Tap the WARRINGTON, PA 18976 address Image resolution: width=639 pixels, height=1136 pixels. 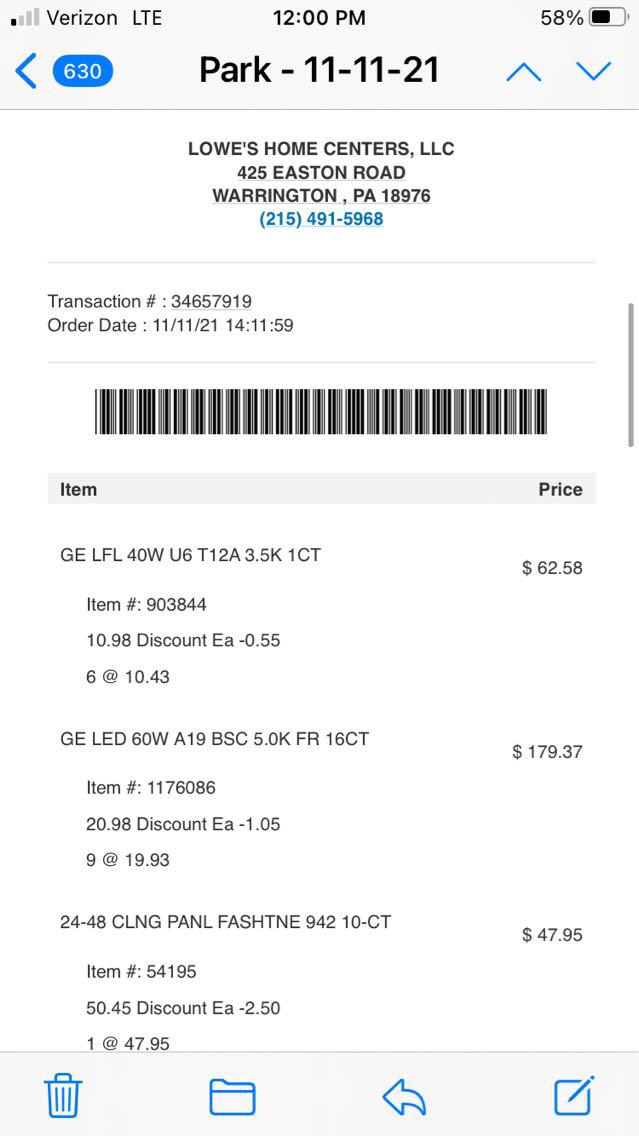(321, 196)
